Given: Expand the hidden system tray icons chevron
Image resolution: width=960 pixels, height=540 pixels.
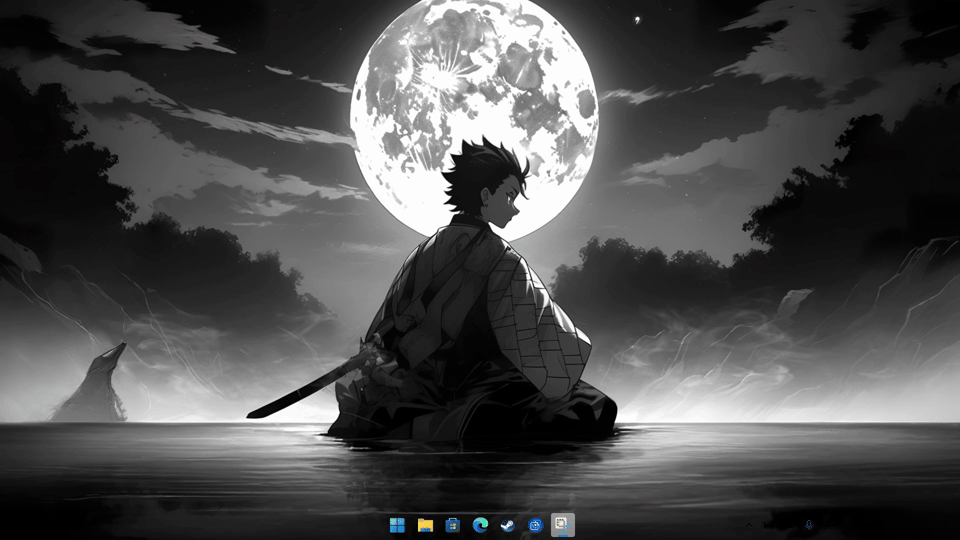Looking at the screenshot, I should [x=749, y=525].
